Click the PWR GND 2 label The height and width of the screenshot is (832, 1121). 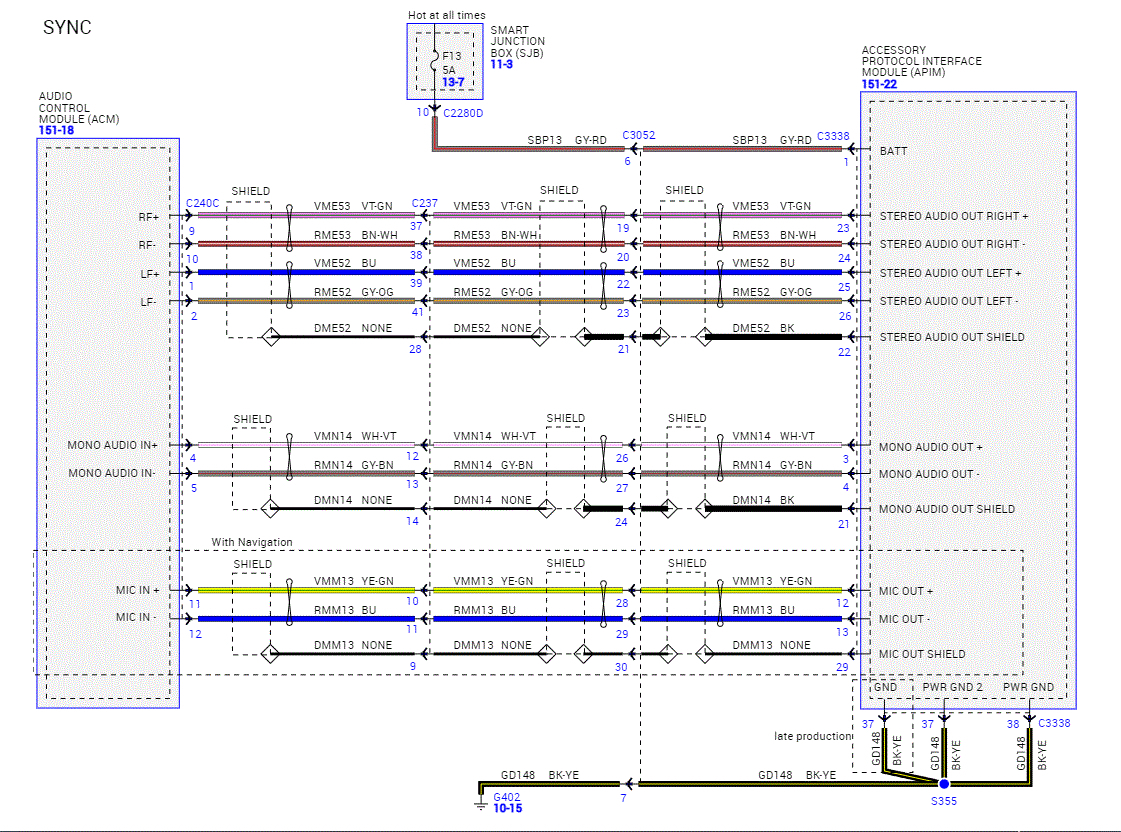click(x=952, y=687)
